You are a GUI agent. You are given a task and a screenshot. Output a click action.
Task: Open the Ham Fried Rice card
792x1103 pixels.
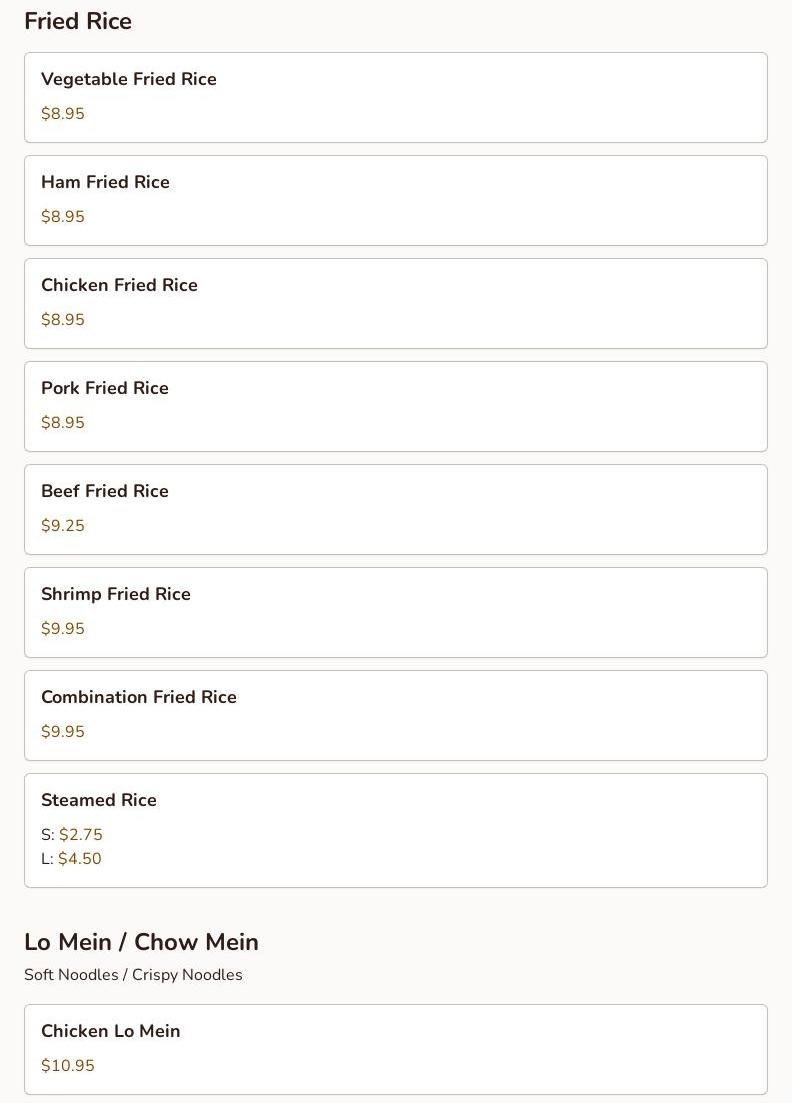395,200
